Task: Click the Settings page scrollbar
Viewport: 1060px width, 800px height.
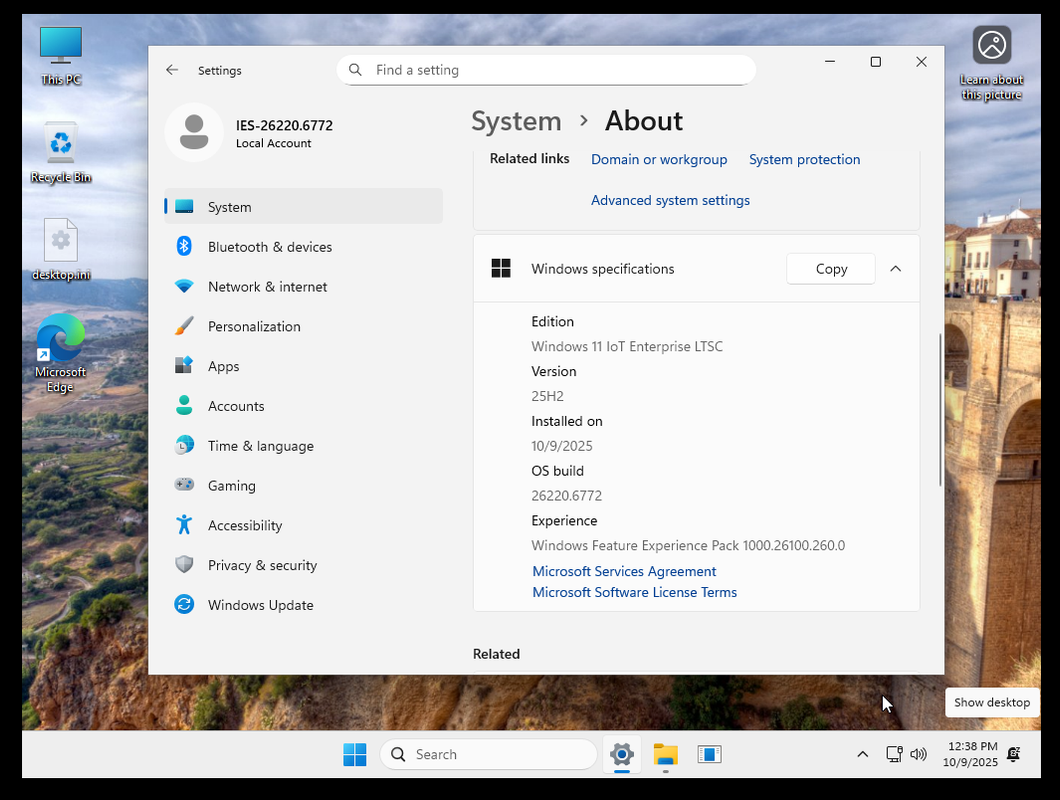Action: 940,409
